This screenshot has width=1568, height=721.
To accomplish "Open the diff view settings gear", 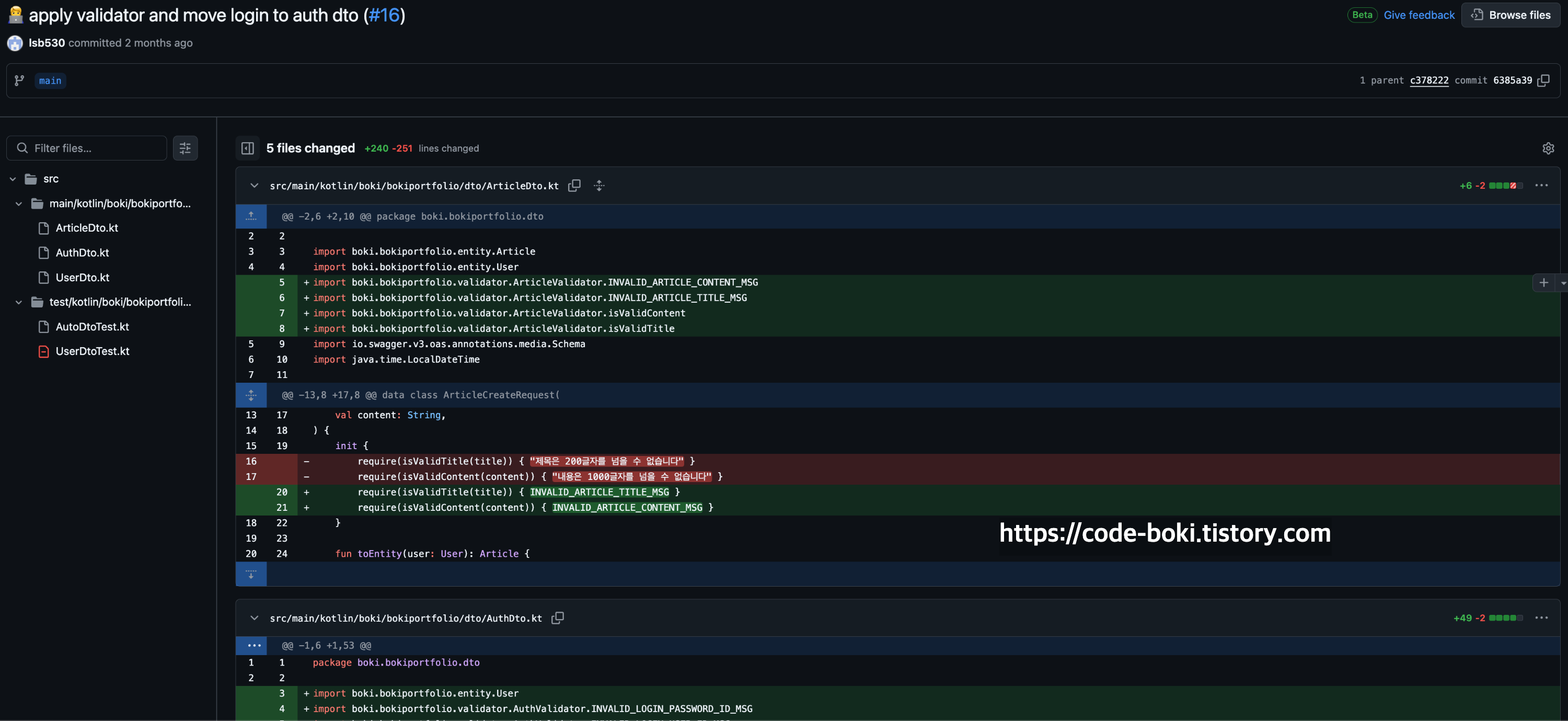I will pyautogui.click(x=1548, y=148).
